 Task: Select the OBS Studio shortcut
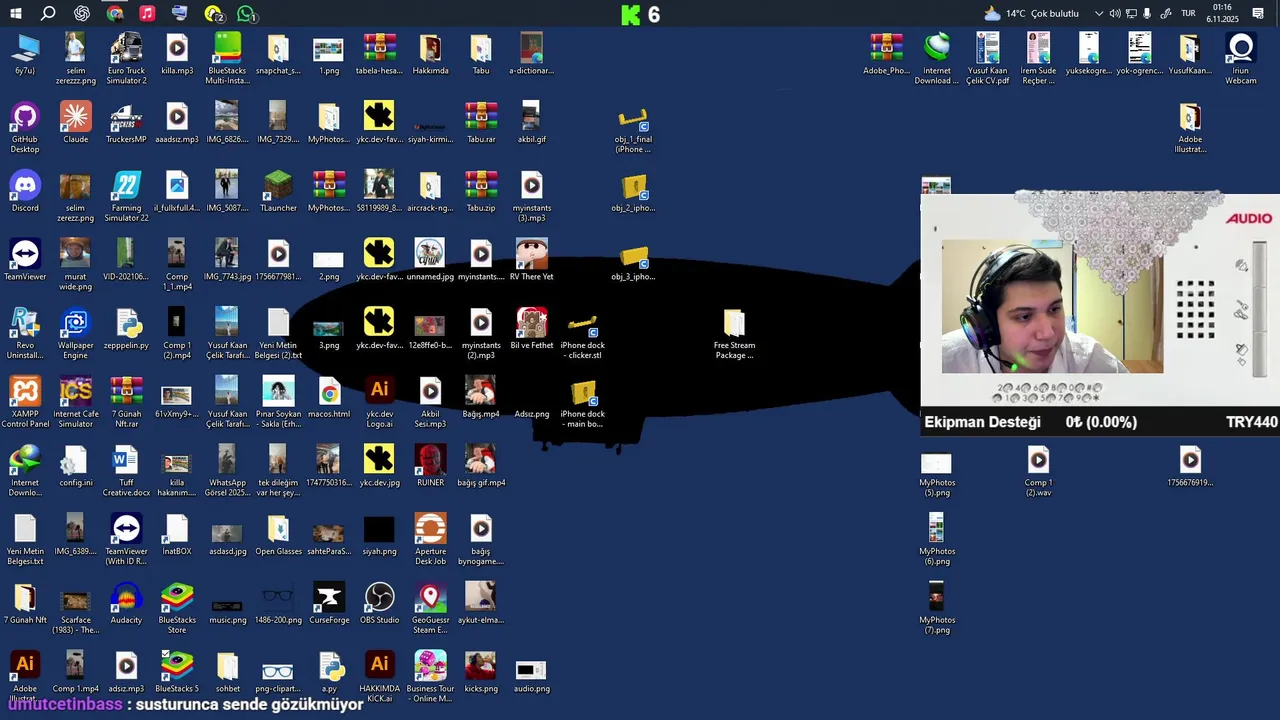click(379, 604)
